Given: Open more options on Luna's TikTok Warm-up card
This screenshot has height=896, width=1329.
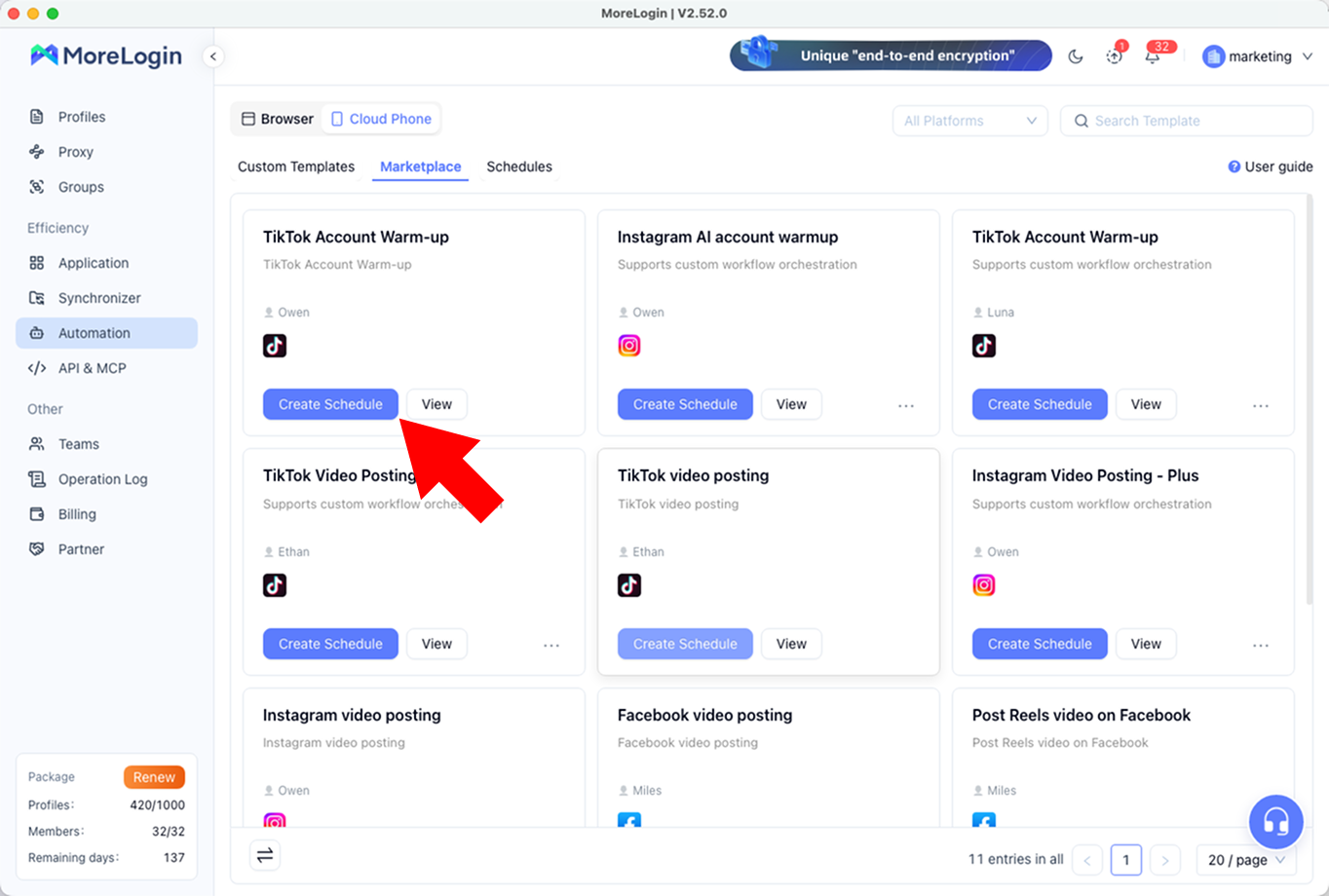Looking at the screenshot, I should pos(1261,405).
